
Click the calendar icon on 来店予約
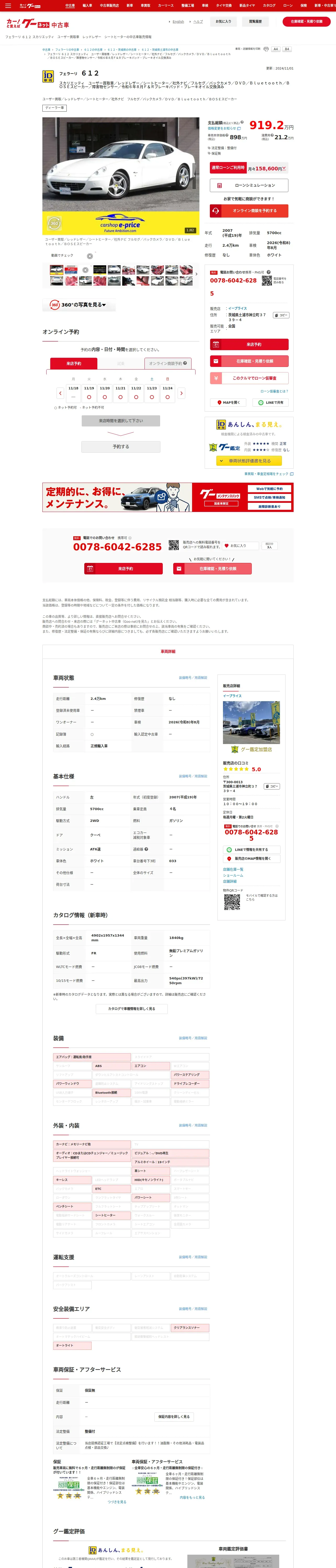click(216, 344)
